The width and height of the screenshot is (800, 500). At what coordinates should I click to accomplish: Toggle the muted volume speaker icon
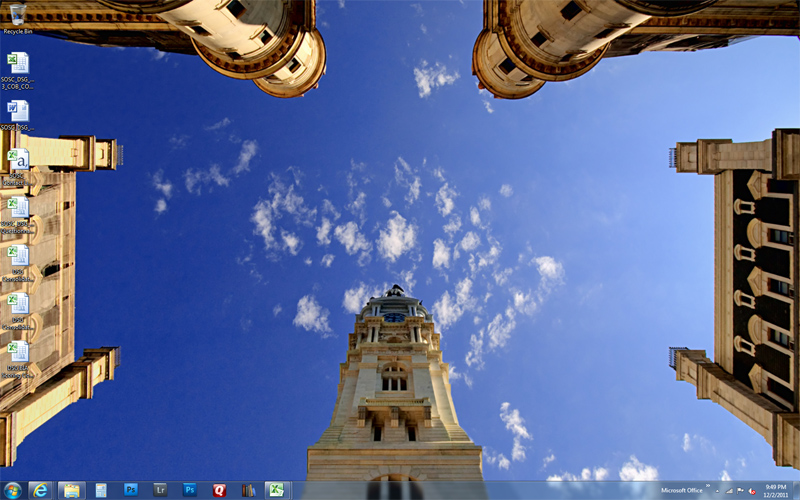[x=752, y=490]
